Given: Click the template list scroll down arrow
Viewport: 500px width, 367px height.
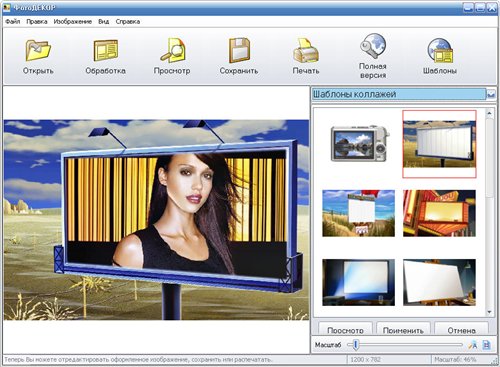Looking at the screenshot, I should [489, 312].
